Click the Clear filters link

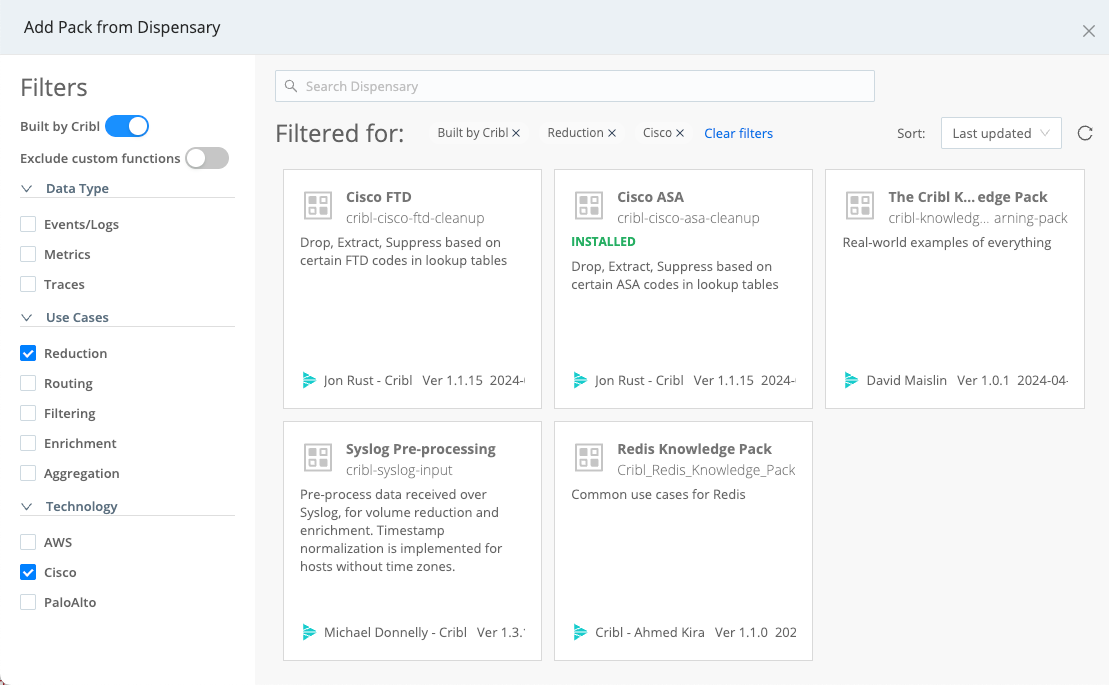pyautogui.click(x=738, y=133)
